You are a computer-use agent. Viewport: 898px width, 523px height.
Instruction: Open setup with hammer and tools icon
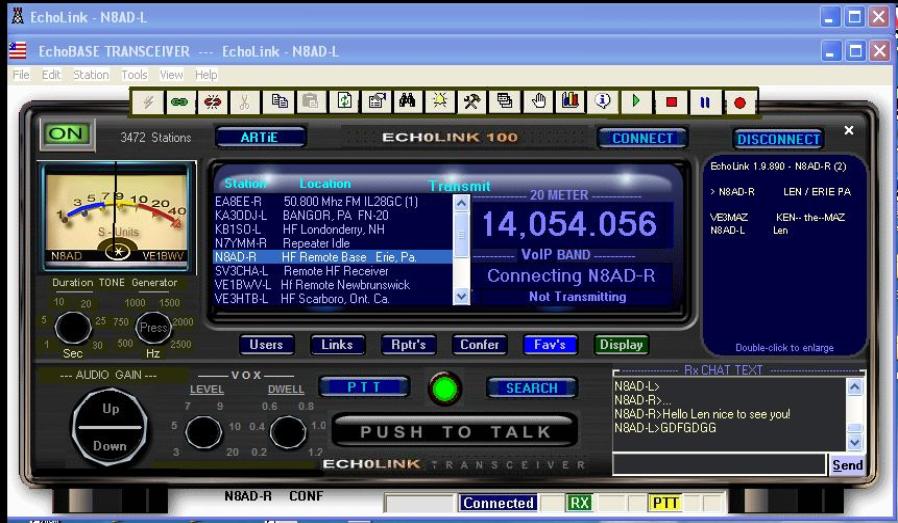click(x=472, y=102)
